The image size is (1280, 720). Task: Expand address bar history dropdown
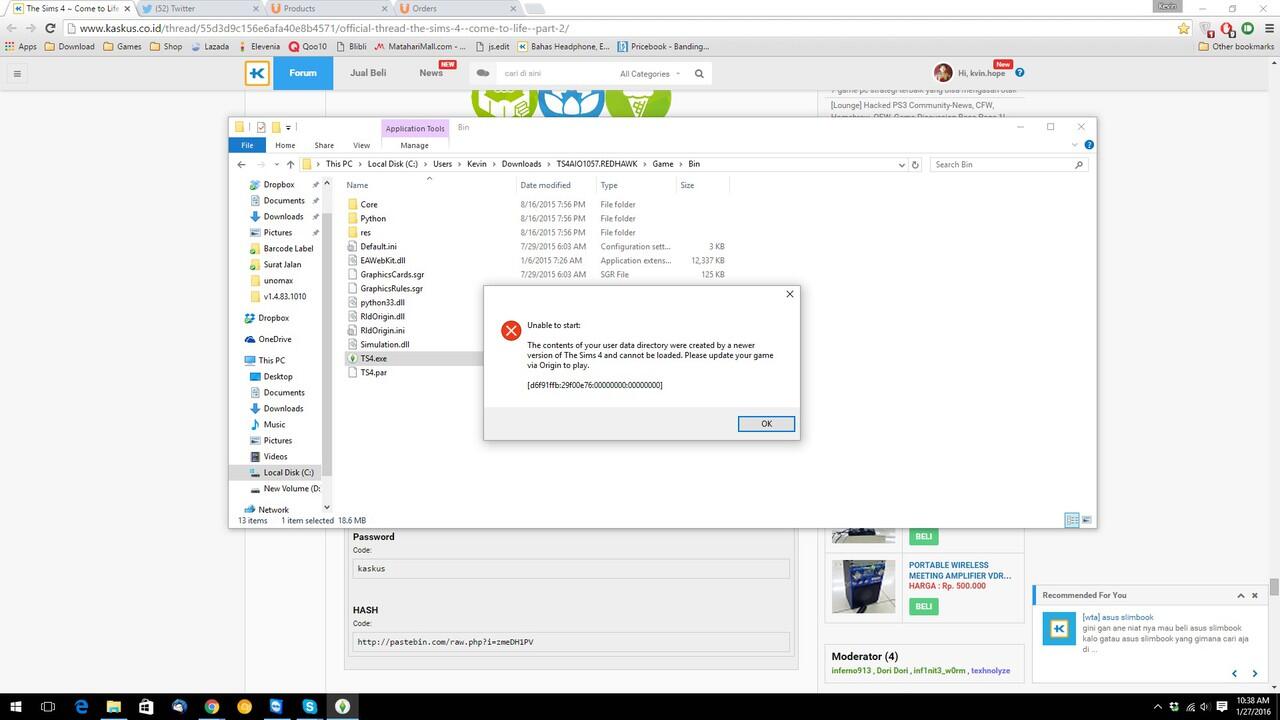coord(901,164)
